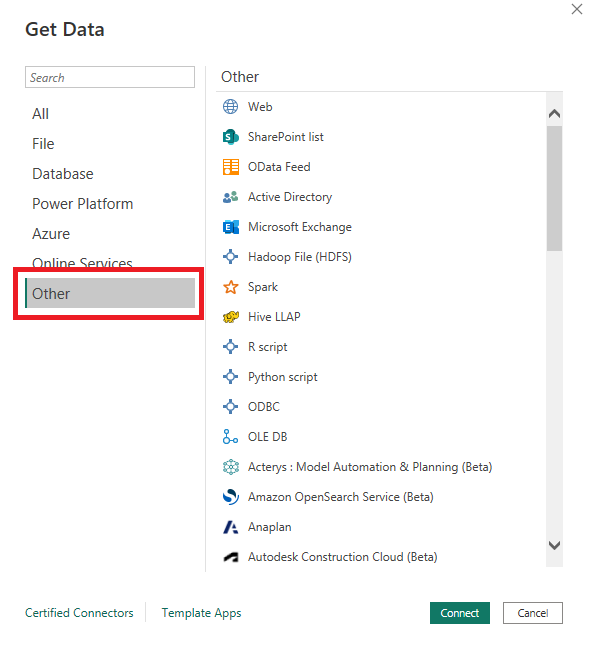The height and width of the screenshot is (651, 591).
Task: Click the scrollbar down arrow
Action: click(x=554, y=545)
